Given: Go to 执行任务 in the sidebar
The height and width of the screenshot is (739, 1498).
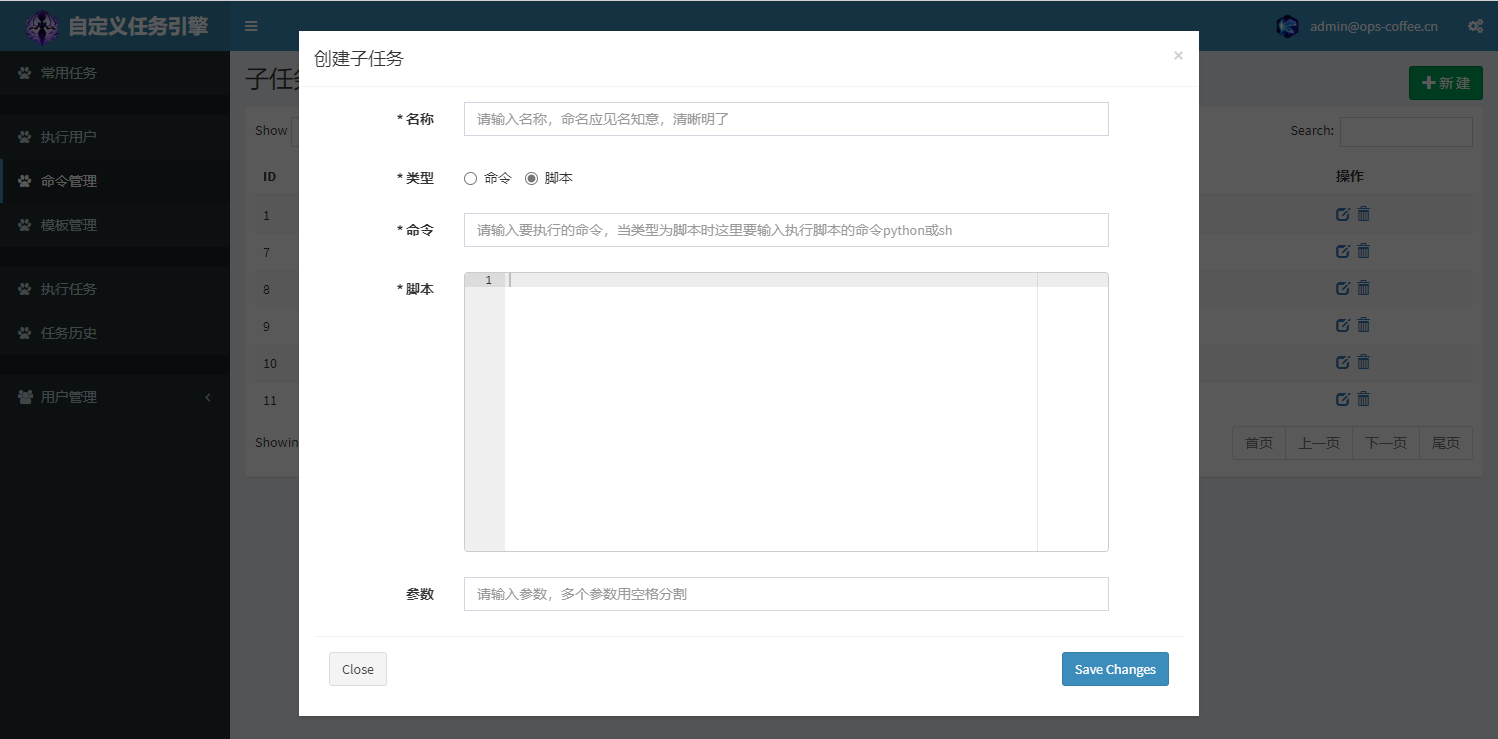Looking at the screenshot, I should click(68, 289).
